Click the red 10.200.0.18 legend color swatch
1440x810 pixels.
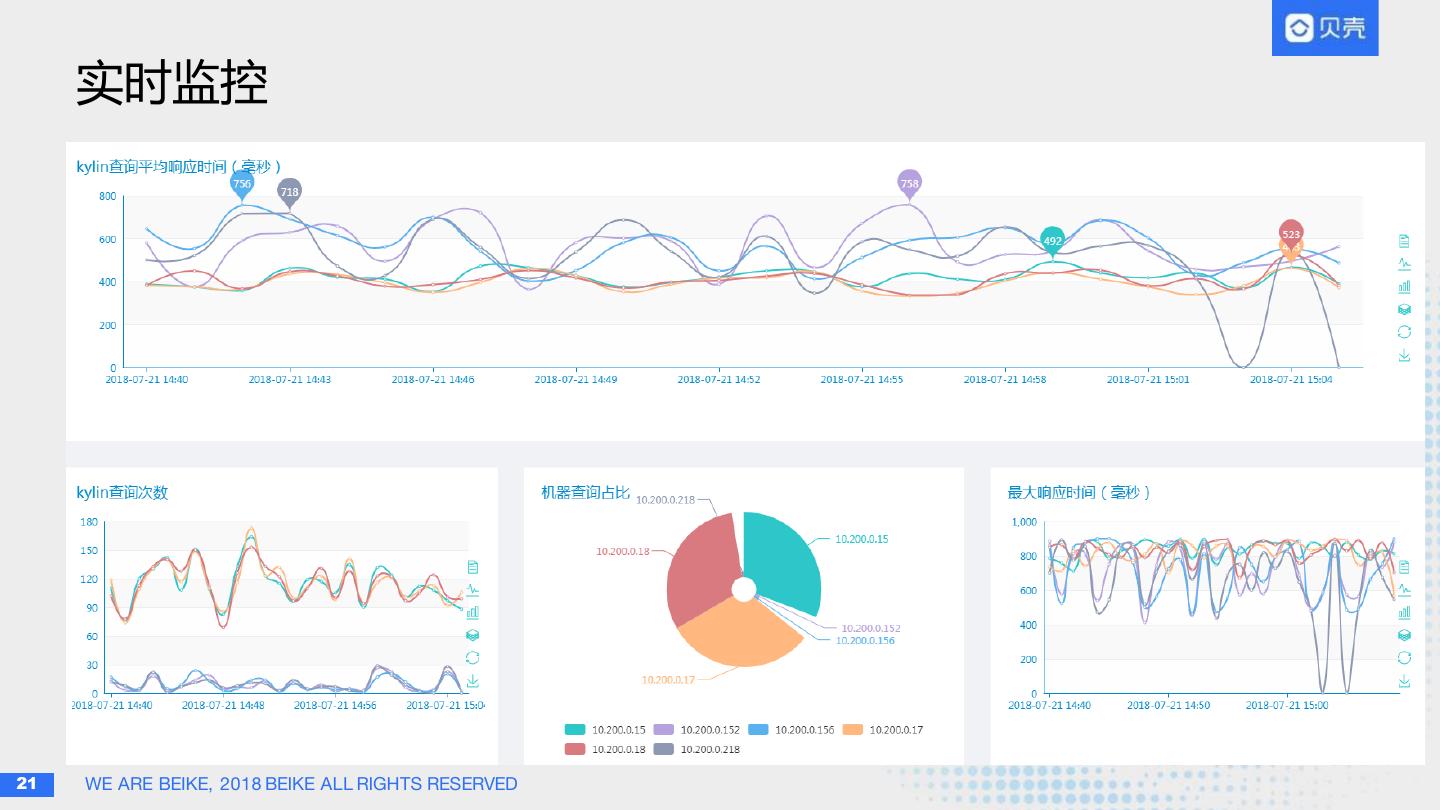click(575, 749)
